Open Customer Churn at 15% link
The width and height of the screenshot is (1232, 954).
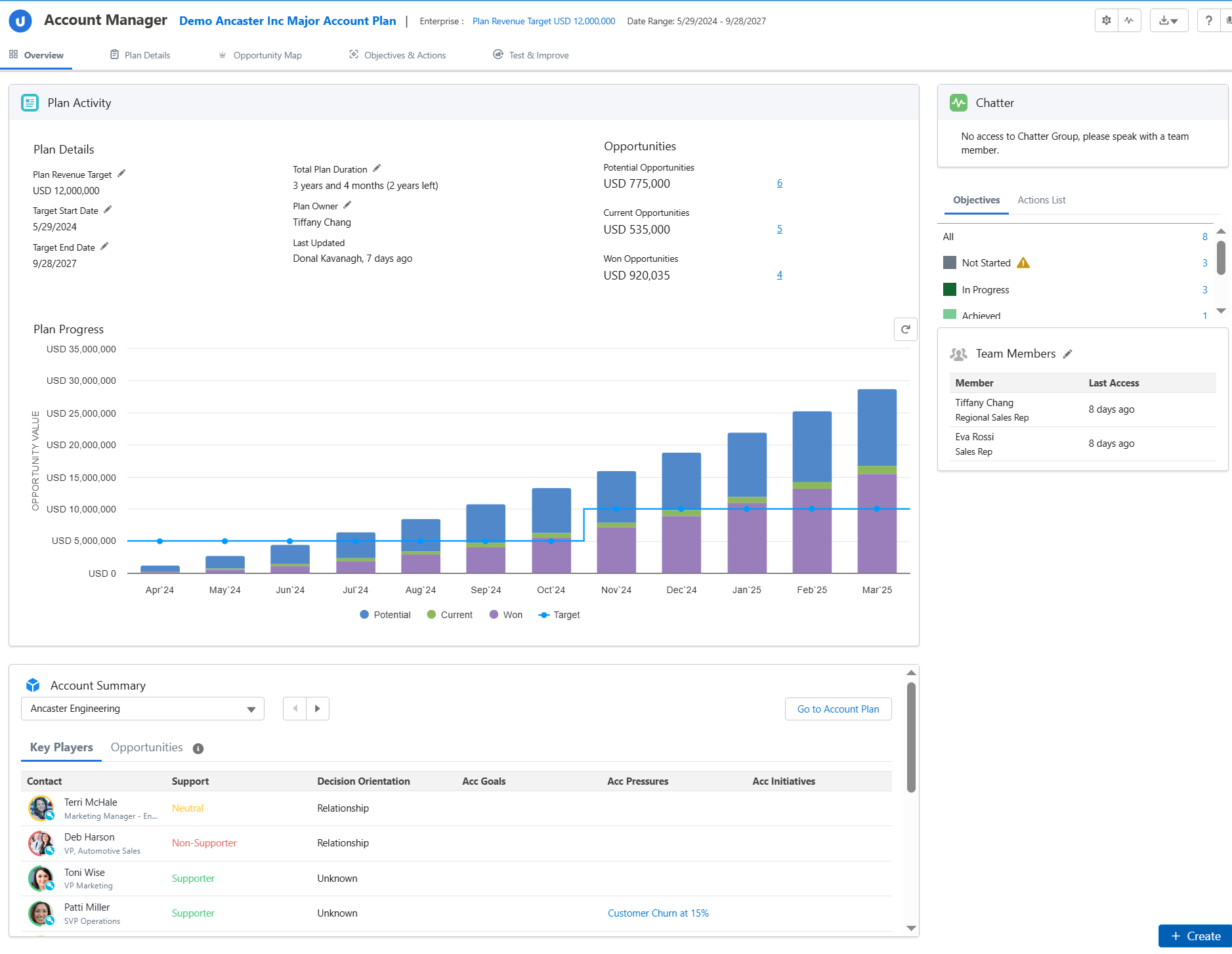658,913
